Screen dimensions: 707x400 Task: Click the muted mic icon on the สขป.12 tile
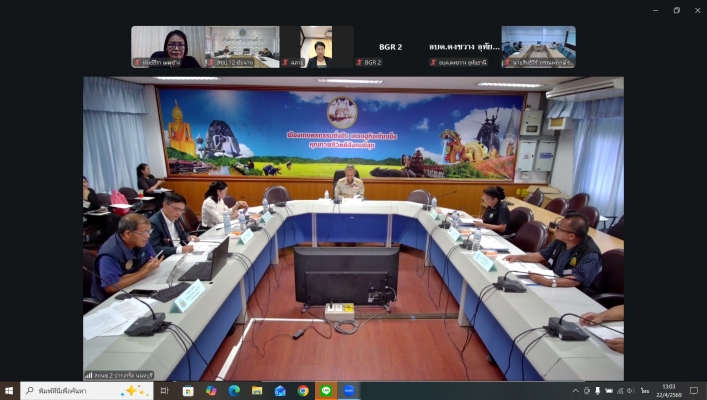pyautogui.click(x=211, y=62)
